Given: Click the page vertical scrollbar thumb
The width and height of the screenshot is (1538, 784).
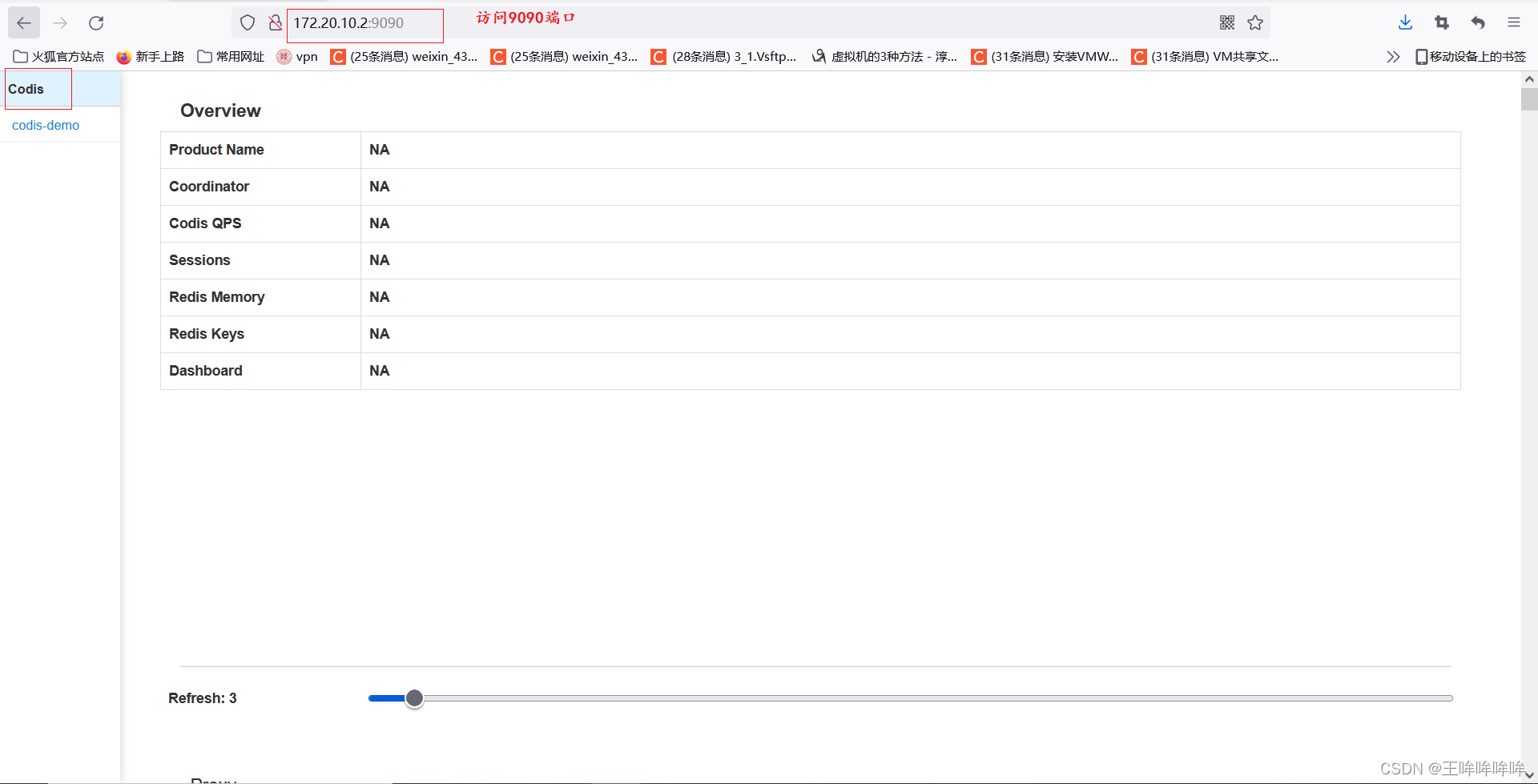Looking at the screenshot, I should coord(1529,99).
